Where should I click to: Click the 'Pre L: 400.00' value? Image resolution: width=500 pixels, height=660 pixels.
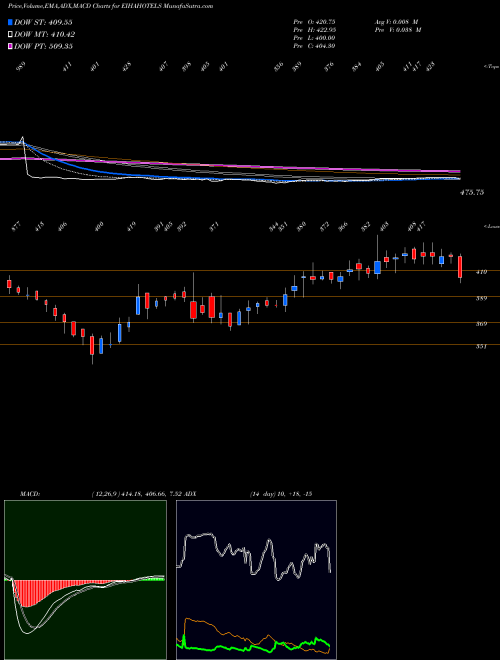(x=314, y=38)
